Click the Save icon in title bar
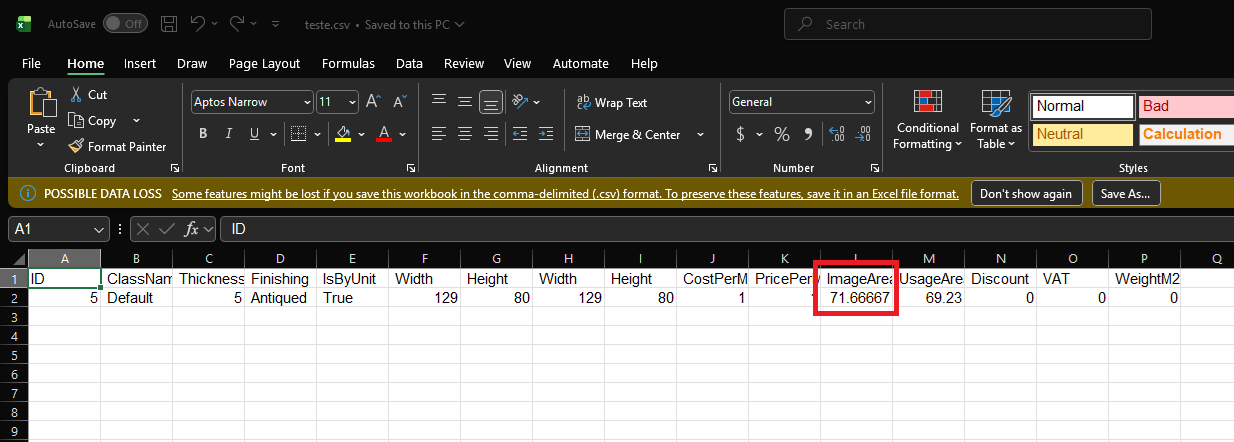 coord(169,24)
